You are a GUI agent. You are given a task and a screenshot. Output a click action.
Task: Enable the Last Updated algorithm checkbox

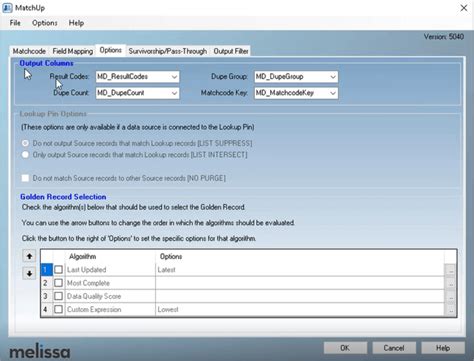58,270
